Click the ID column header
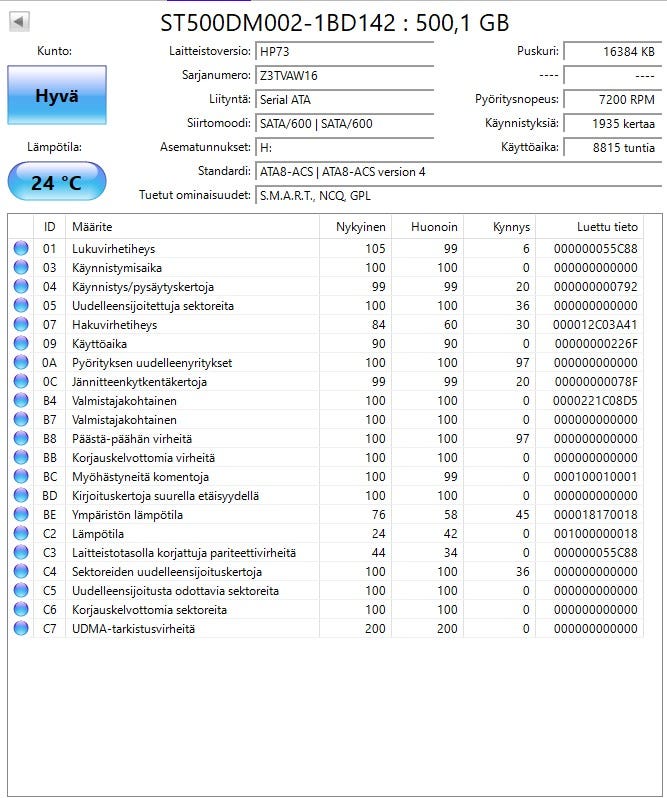This screenshot has height=798, width=667. point(49,226)
